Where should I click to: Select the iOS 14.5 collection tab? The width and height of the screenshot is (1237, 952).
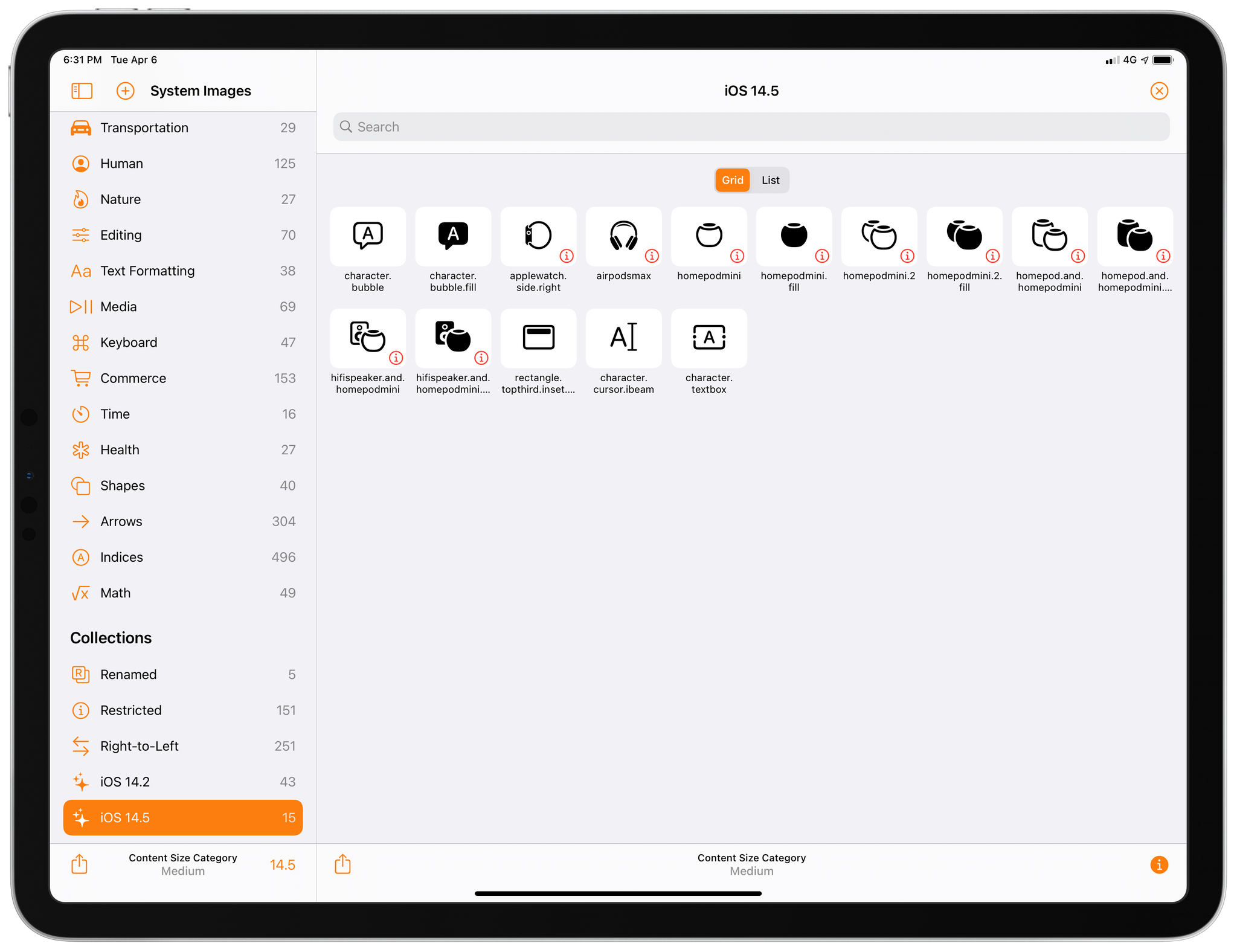(x=183, y=818)
